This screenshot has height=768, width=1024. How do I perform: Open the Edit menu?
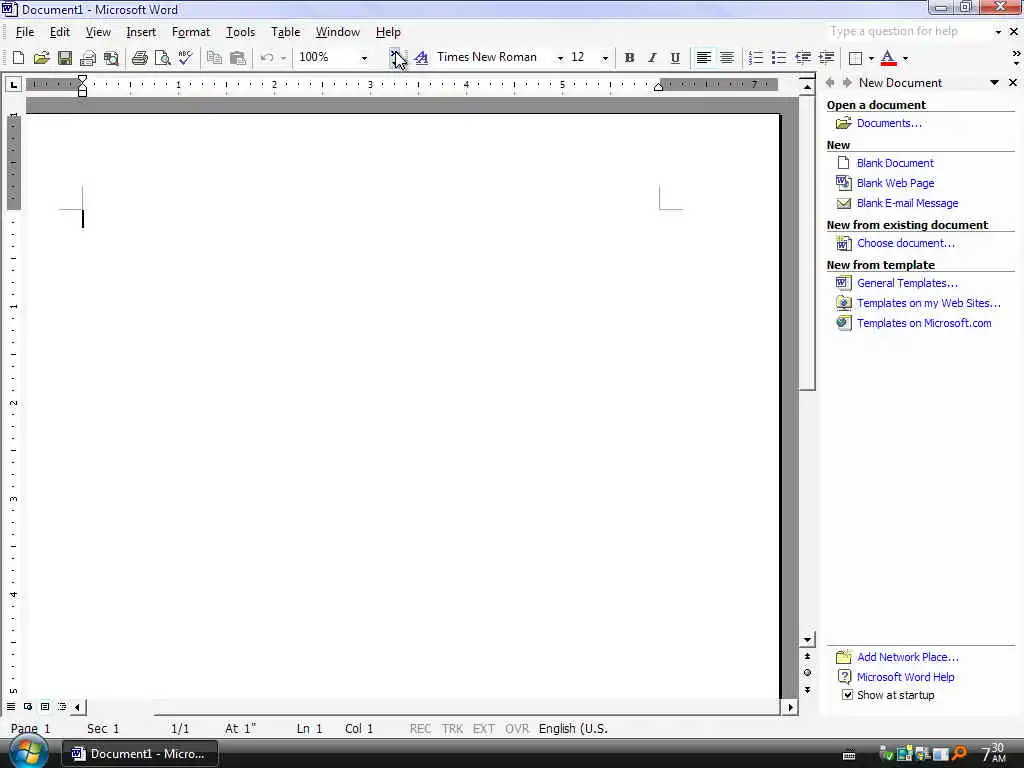(x=59, y=31)
